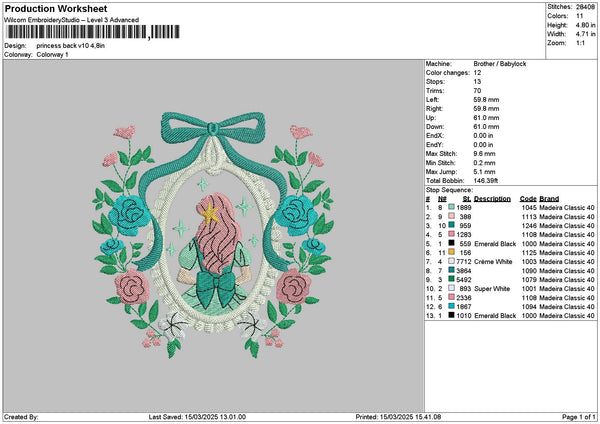Click the 'St.' column header
600x424 pixels.
tap(467, 199)
